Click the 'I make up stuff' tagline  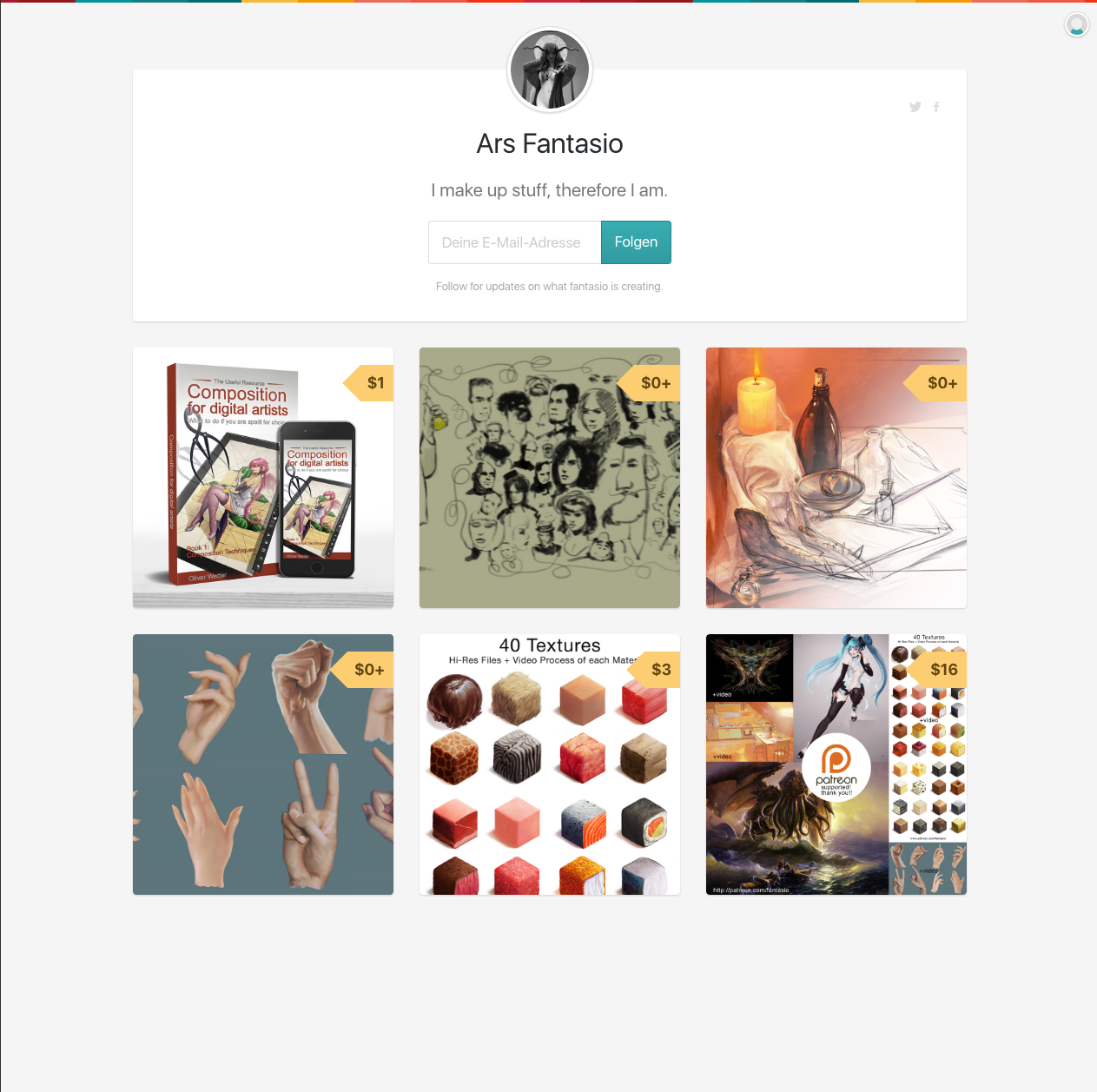(550, 190)
